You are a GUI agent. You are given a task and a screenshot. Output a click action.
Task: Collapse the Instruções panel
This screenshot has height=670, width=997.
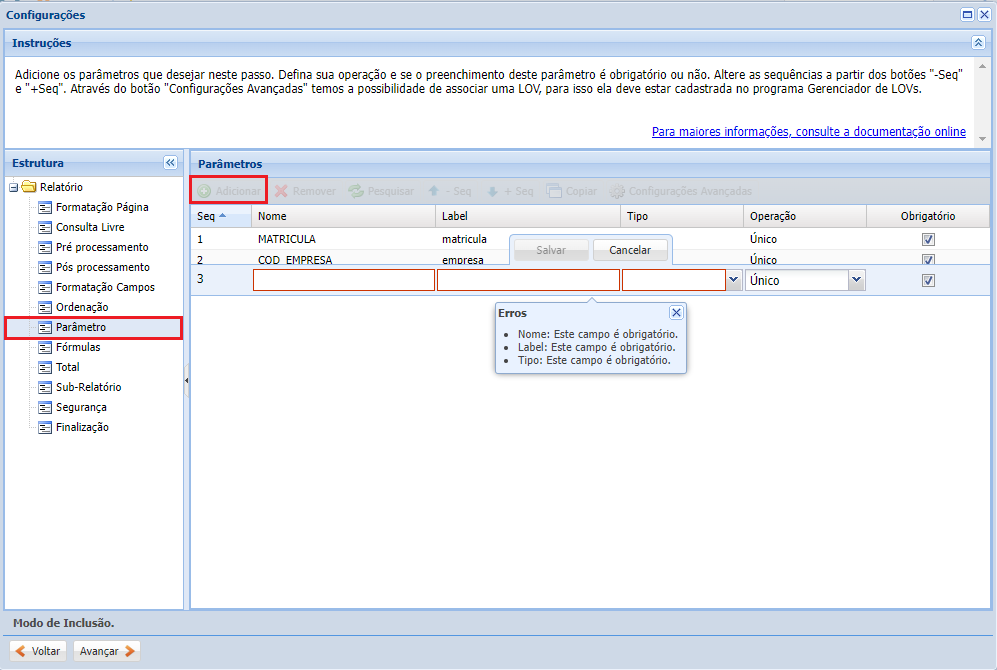[978, 43]
